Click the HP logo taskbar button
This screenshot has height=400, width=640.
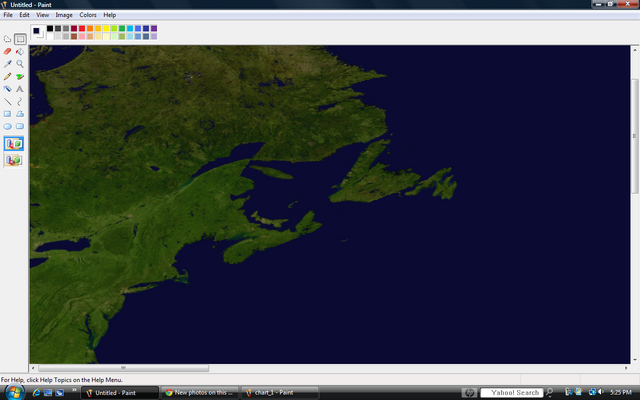pos(469,393)
